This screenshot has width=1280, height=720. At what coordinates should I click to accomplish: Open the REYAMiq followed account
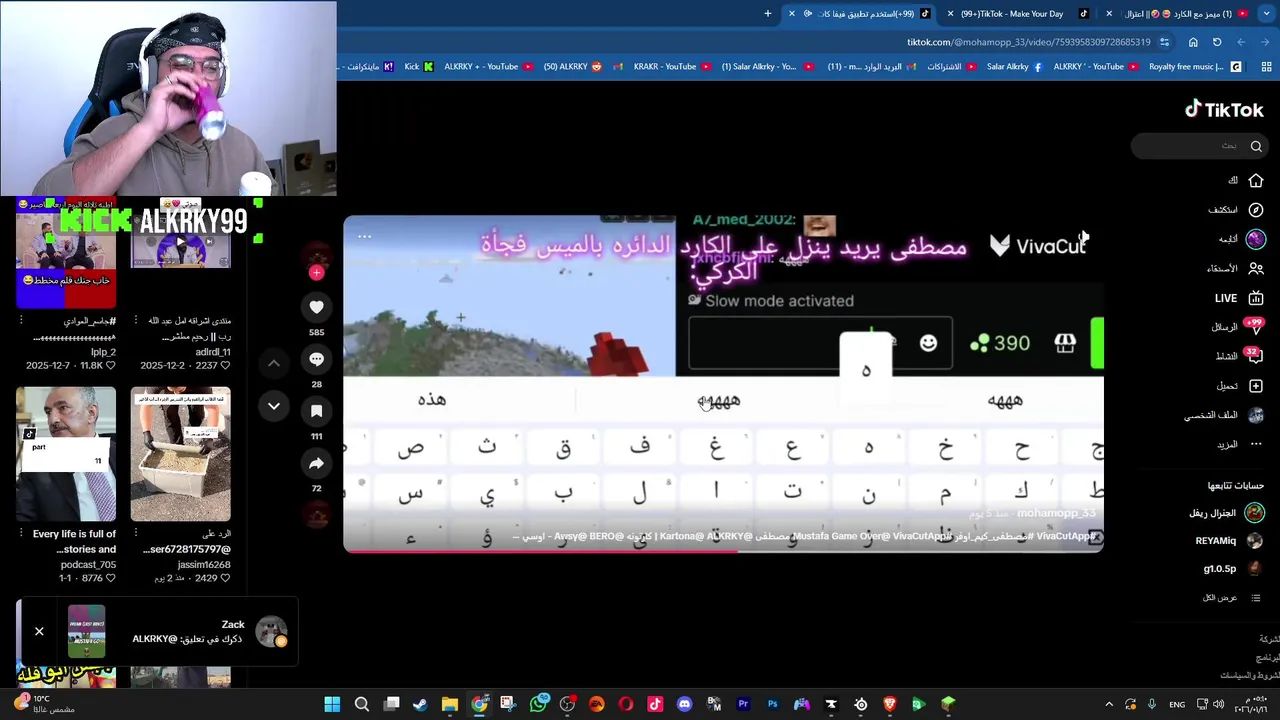click(x=1229, y=541)
